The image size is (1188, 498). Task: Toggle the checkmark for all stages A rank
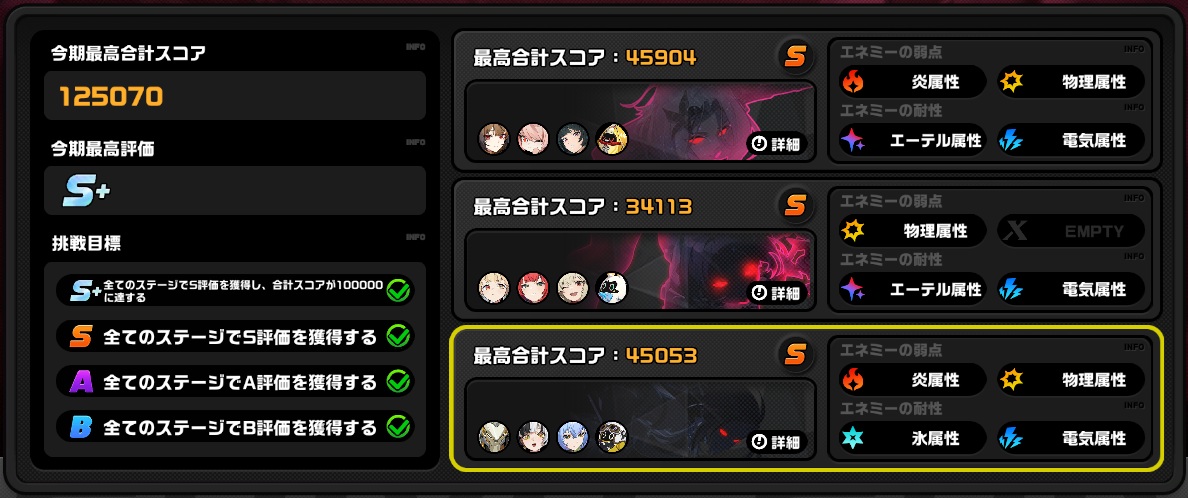(x=398, y=381)
